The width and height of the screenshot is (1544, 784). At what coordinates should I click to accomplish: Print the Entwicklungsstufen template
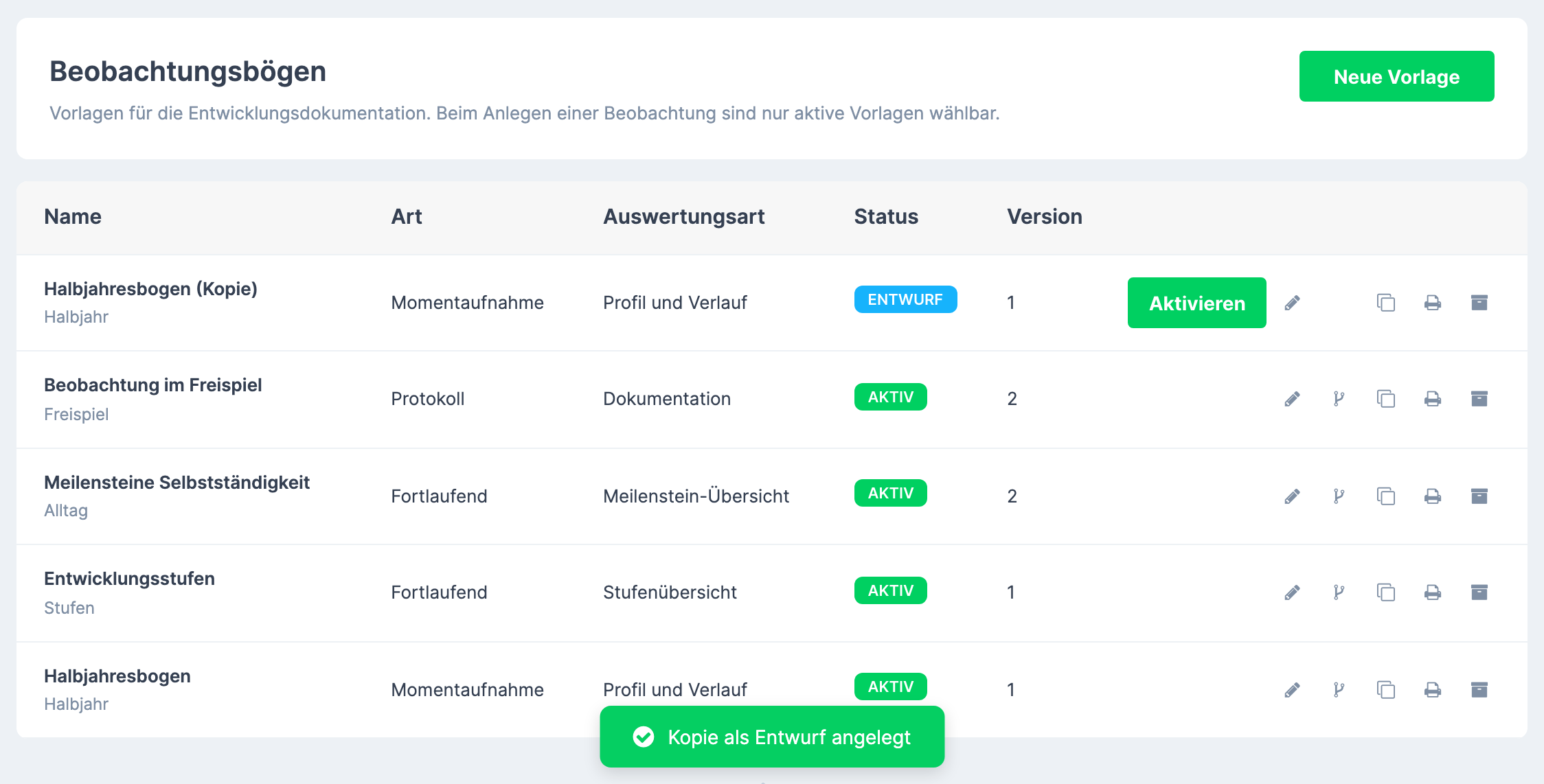1433,592
